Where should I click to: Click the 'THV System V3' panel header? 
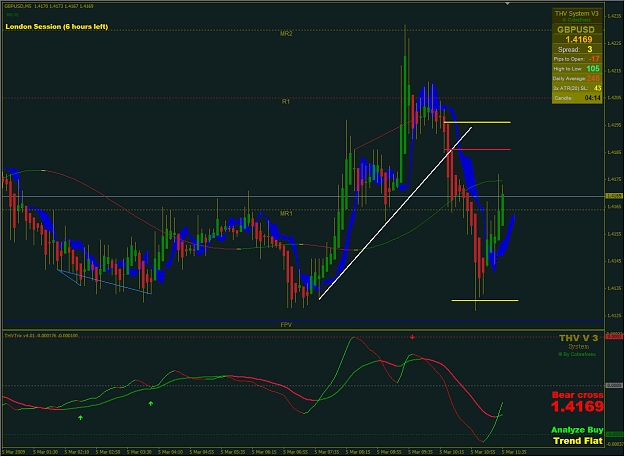click(577, 14)
